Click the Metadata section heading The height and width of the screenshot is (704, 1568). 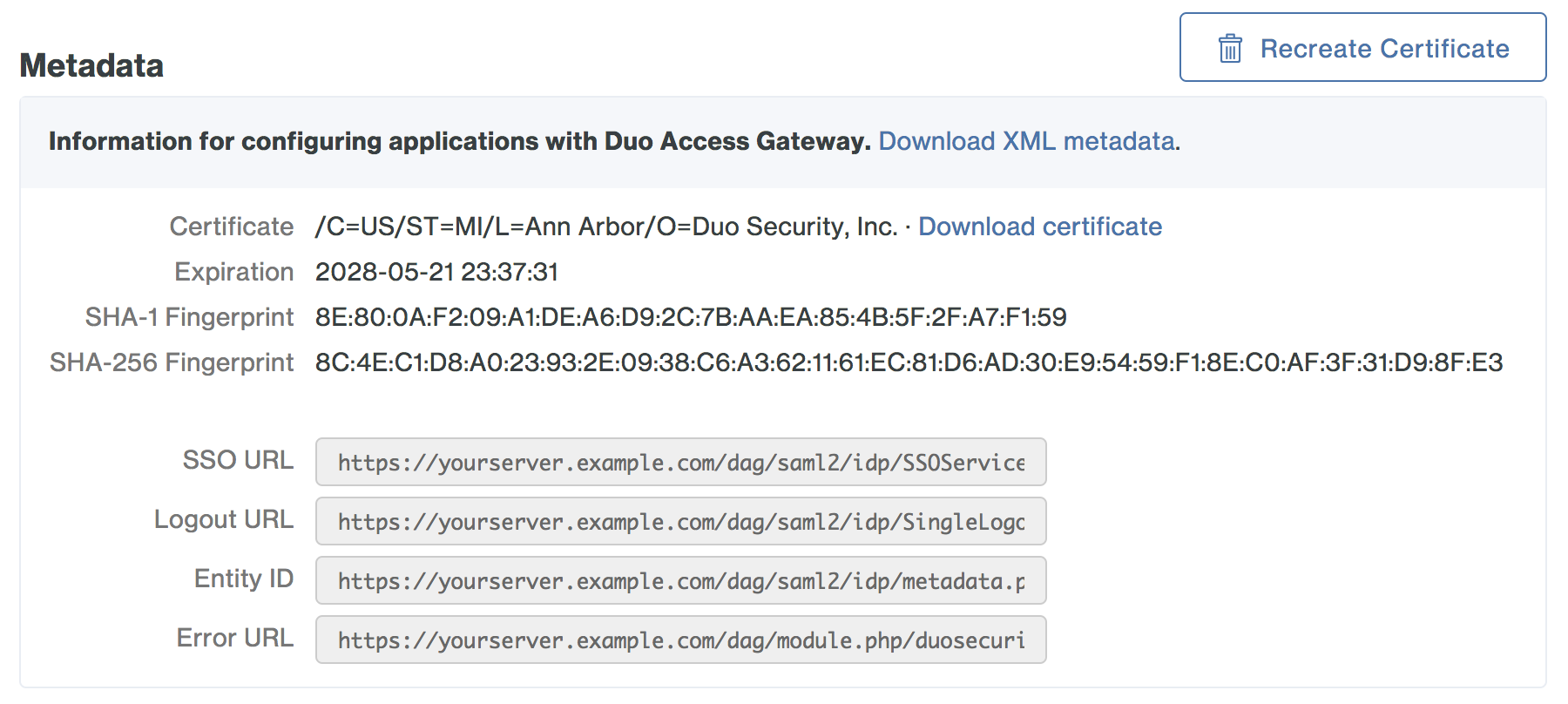tap(91, 65)
